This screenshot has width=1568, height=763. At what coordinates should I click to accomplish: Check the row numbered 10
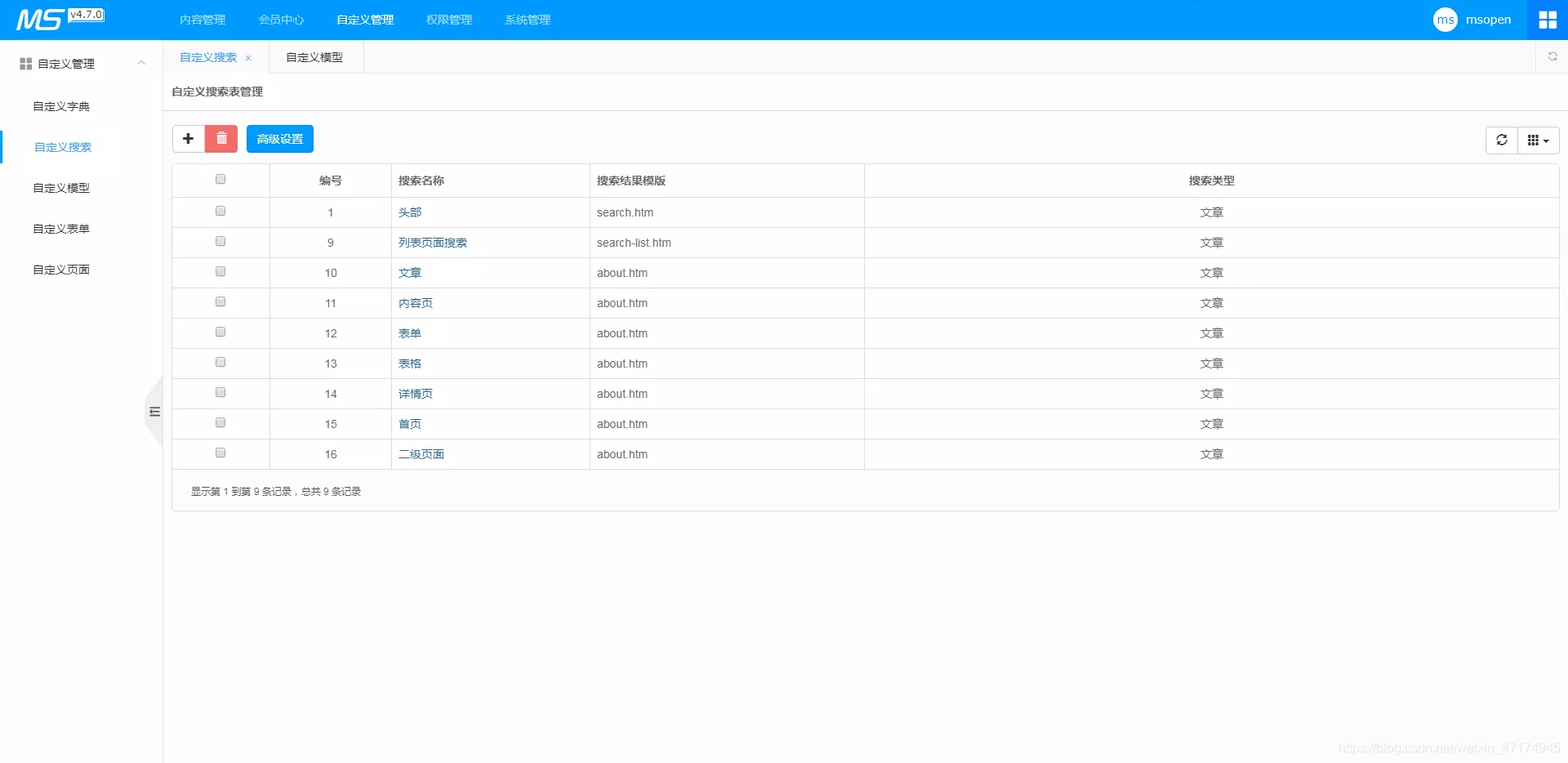click(x=220, y=271)
